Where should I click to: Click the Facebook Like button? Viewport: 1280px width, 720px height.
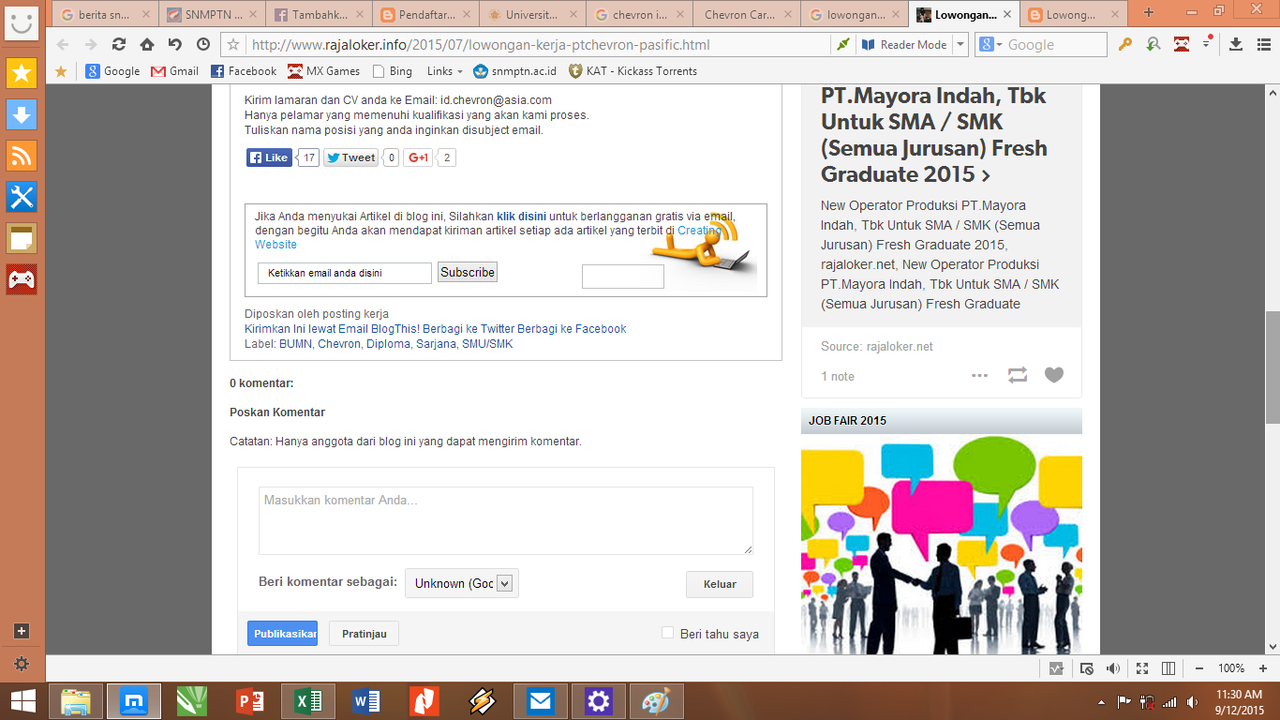(269, 157)
